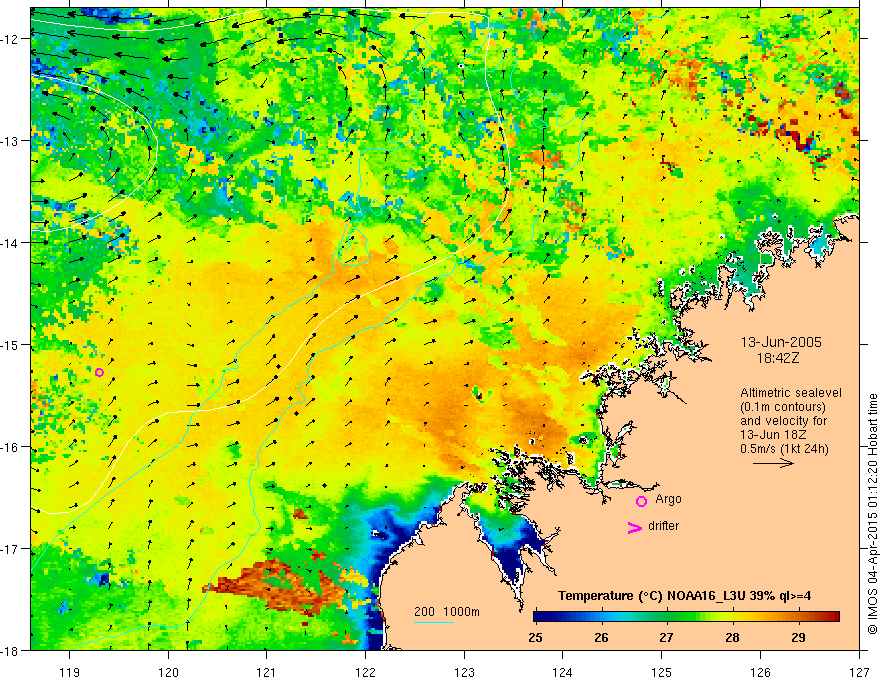Click the color bar label '25'

click(535, 637)
